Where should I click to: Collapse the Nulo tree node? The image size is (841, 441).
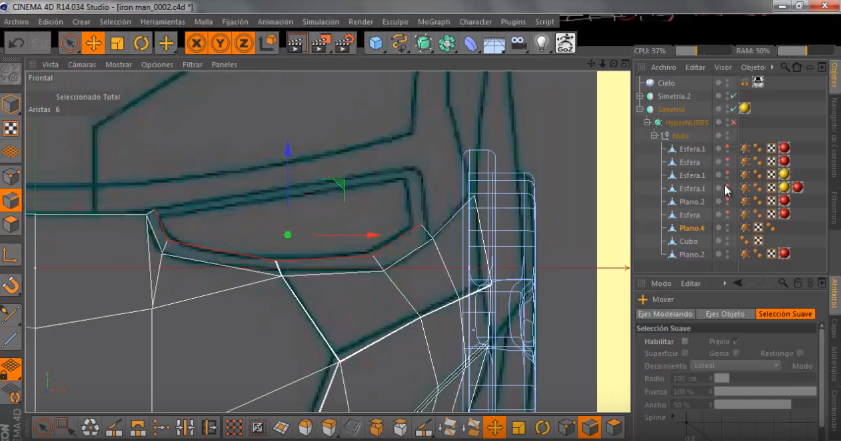(654, 136)
